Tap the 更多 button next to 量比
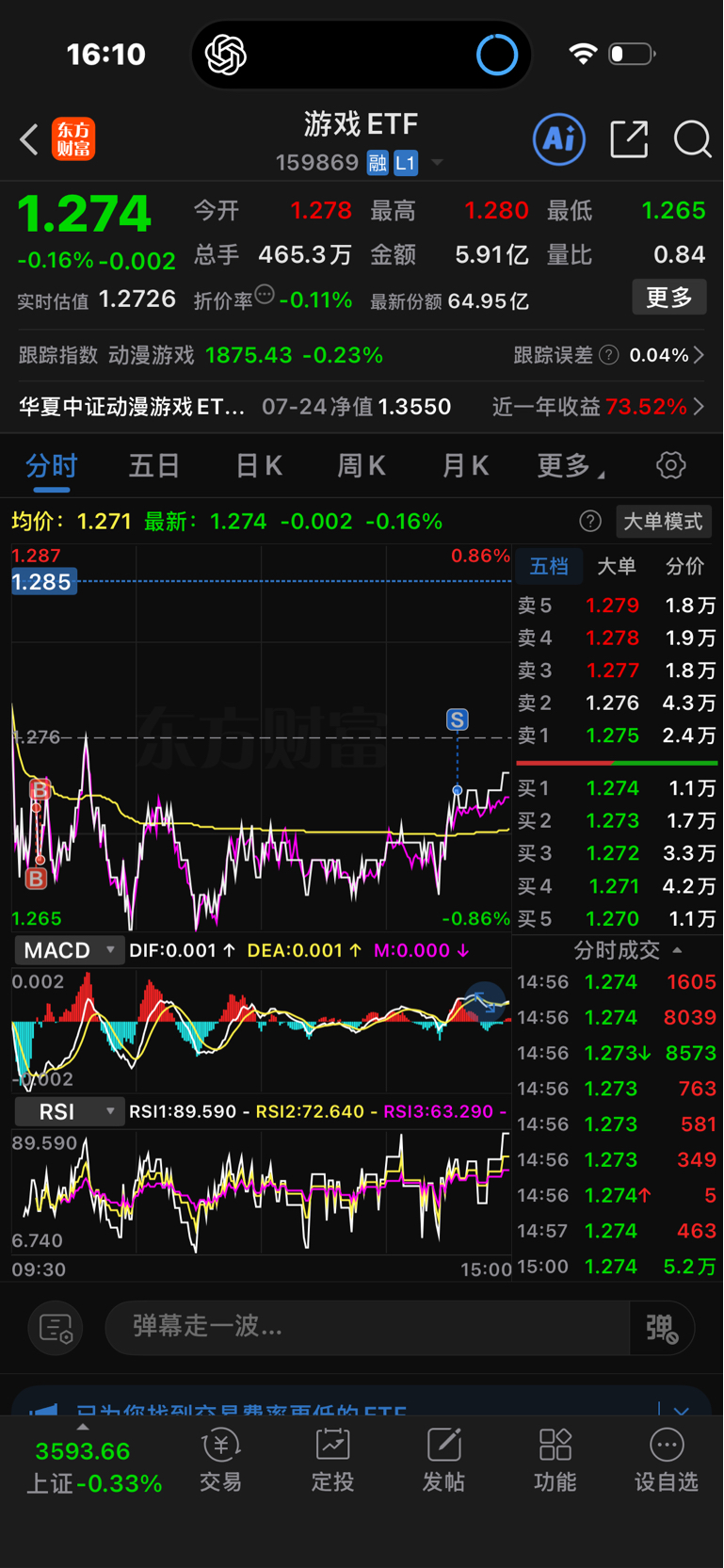The image size is (724, 1568). tap(669, 298)
